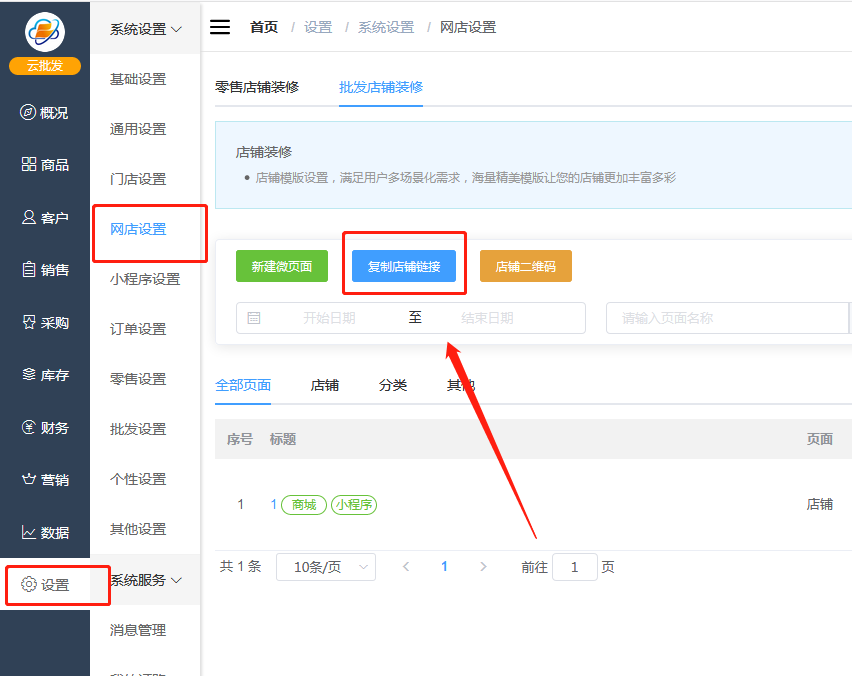Collapse the 系统设置 submenu

(x=144, y=29)
